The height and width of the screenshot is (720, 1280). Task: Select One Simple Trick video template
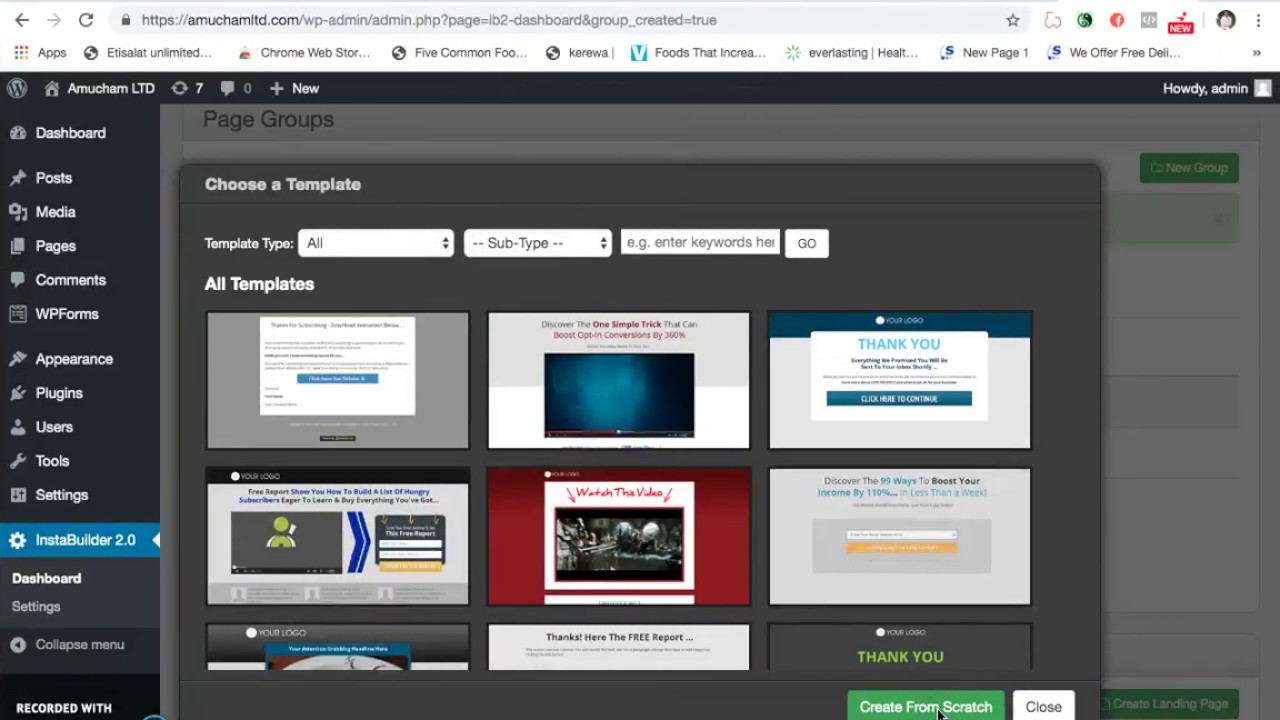point(619,380)
